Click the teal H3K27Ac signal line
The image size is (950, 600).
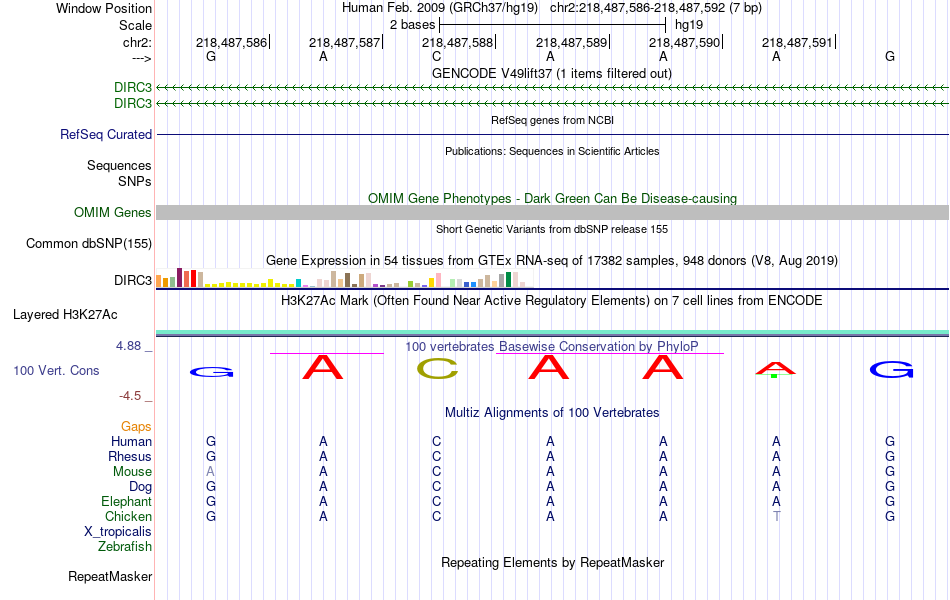(x=553, y=332)
